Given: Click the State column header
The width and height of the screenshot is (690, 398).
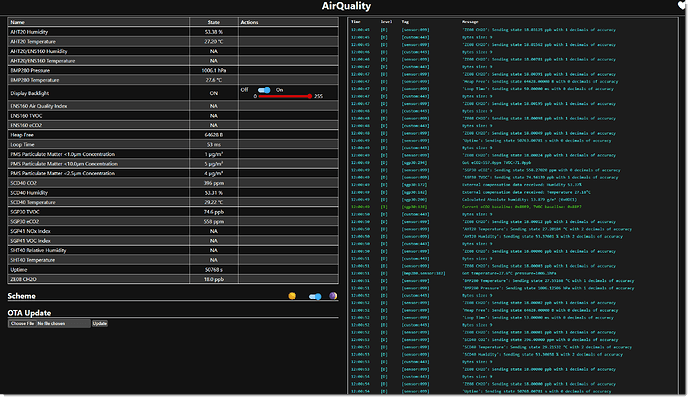Looking at the screenshot, I should 214,22.
